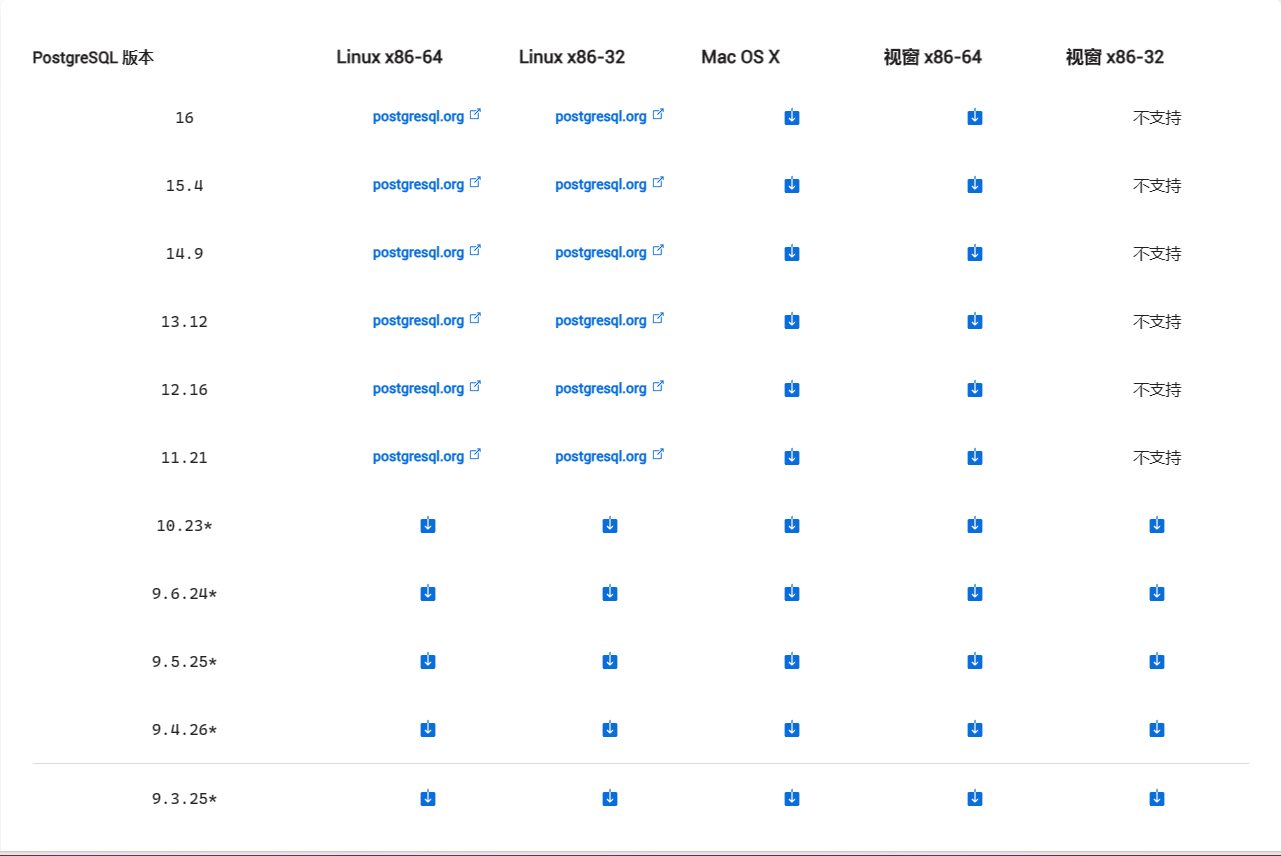The height and width of the screenshot is (856, 1281).
Task: Open postgresql.org Linux x86-32 link for version 12.16
Action: [x=610, y=388]
